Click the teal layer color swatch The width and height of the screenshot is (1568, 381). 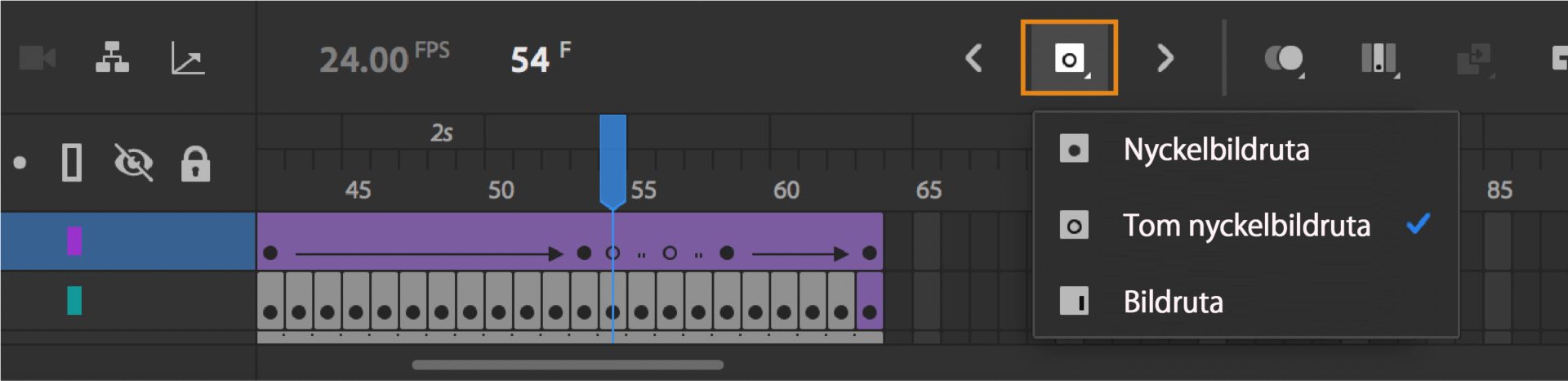tap(74, 300)
